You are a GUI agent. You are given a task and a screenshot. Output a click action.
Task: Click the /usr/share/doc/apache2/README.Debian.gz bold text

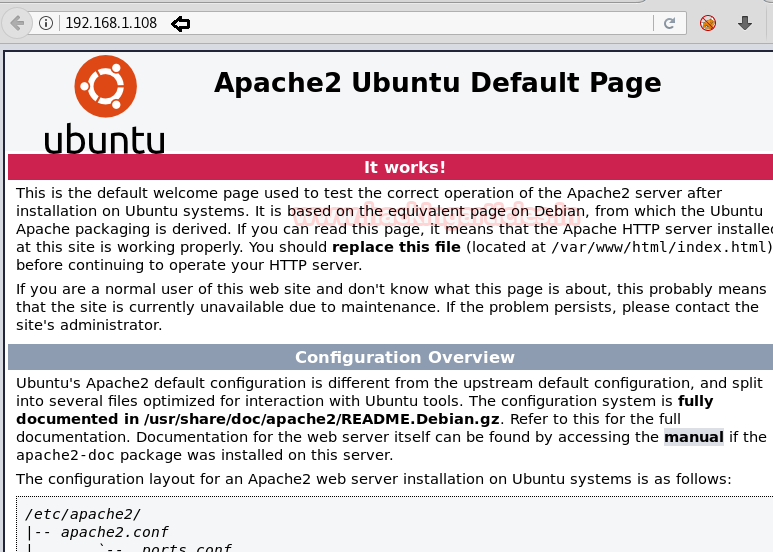321,419
